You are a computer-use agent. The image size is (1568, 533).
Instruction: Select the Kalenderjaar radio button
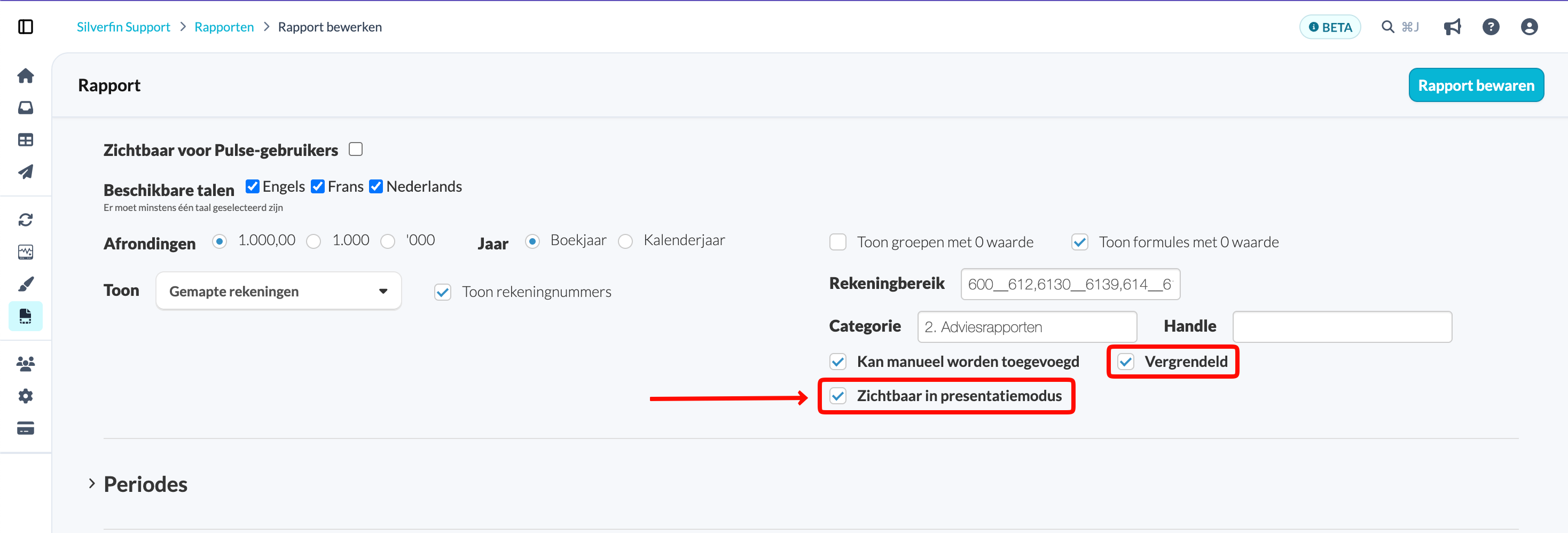(x=625, y=241)
